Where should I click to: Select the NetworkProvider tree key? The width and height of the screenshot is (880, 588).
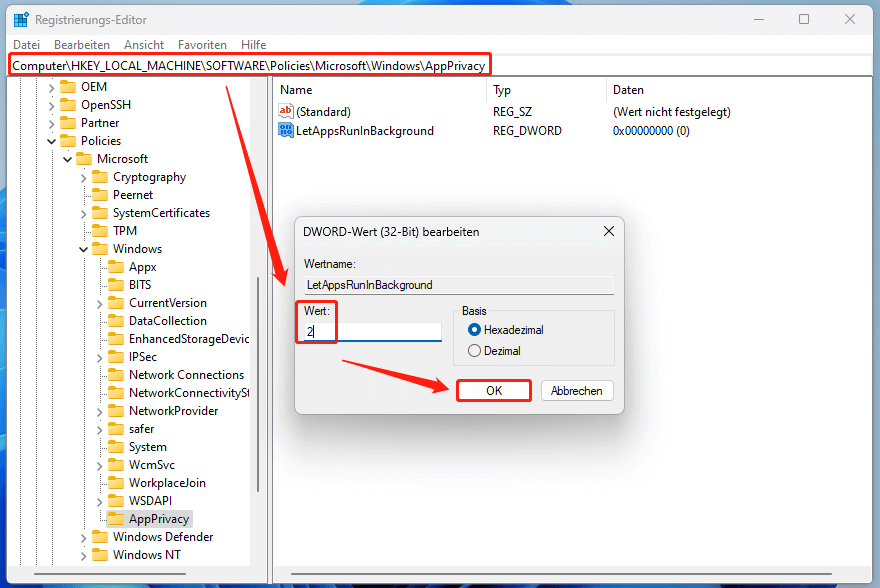point(173,411)
